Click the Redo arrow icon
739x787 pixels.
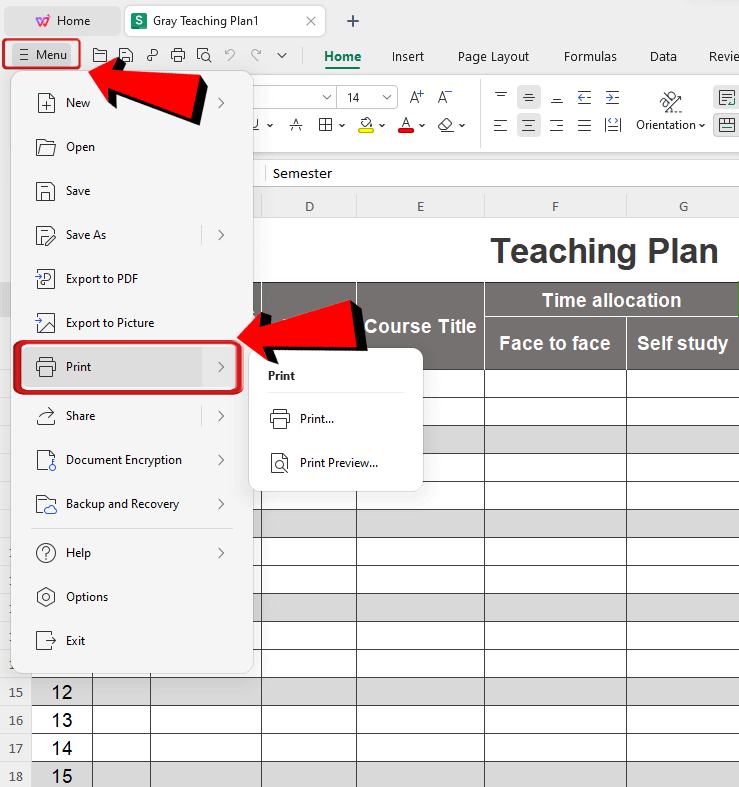click(256, 55)
